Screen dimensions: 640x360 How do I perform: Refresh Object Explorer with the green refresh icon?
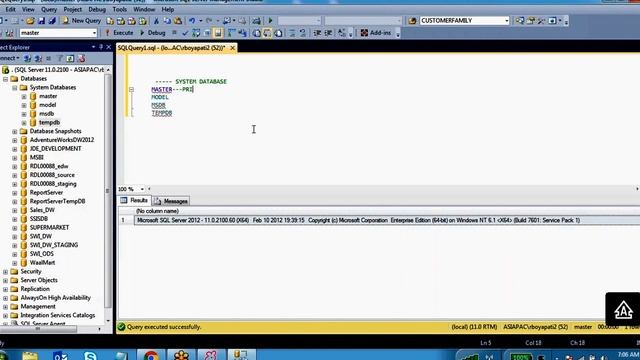[70, 59]
